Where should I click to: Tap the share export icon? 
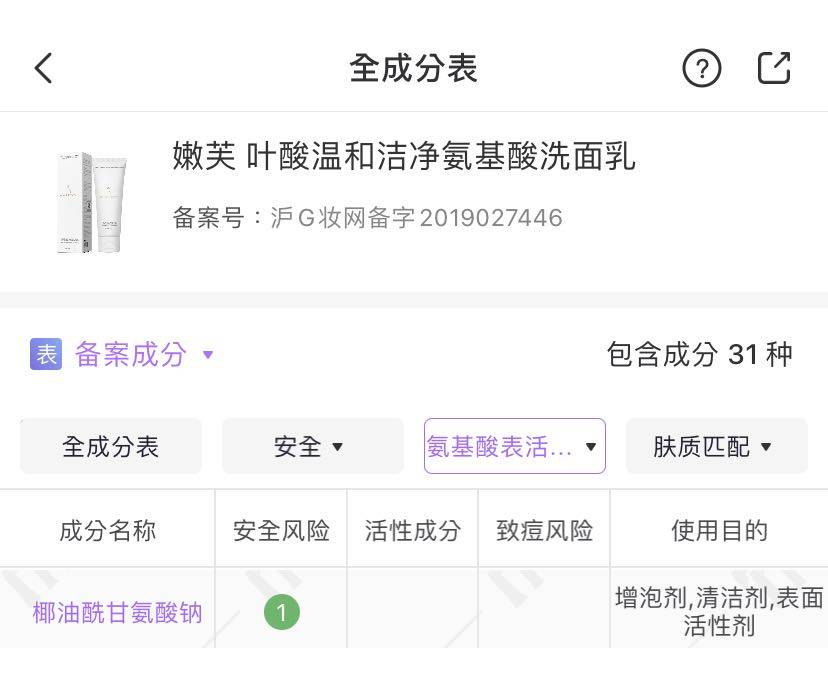click(774, 68)
